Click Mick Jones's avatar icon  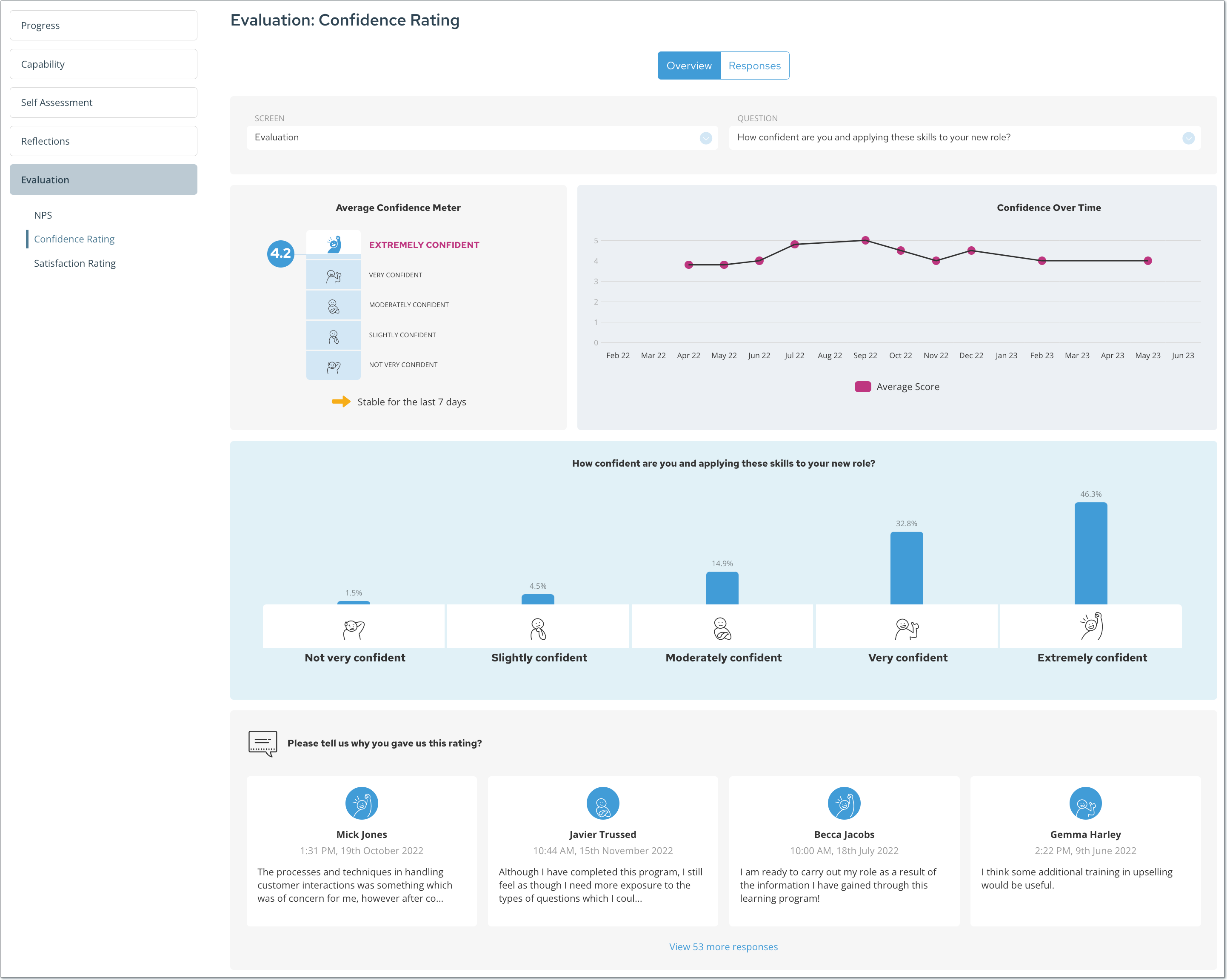(x=361, y=803)
